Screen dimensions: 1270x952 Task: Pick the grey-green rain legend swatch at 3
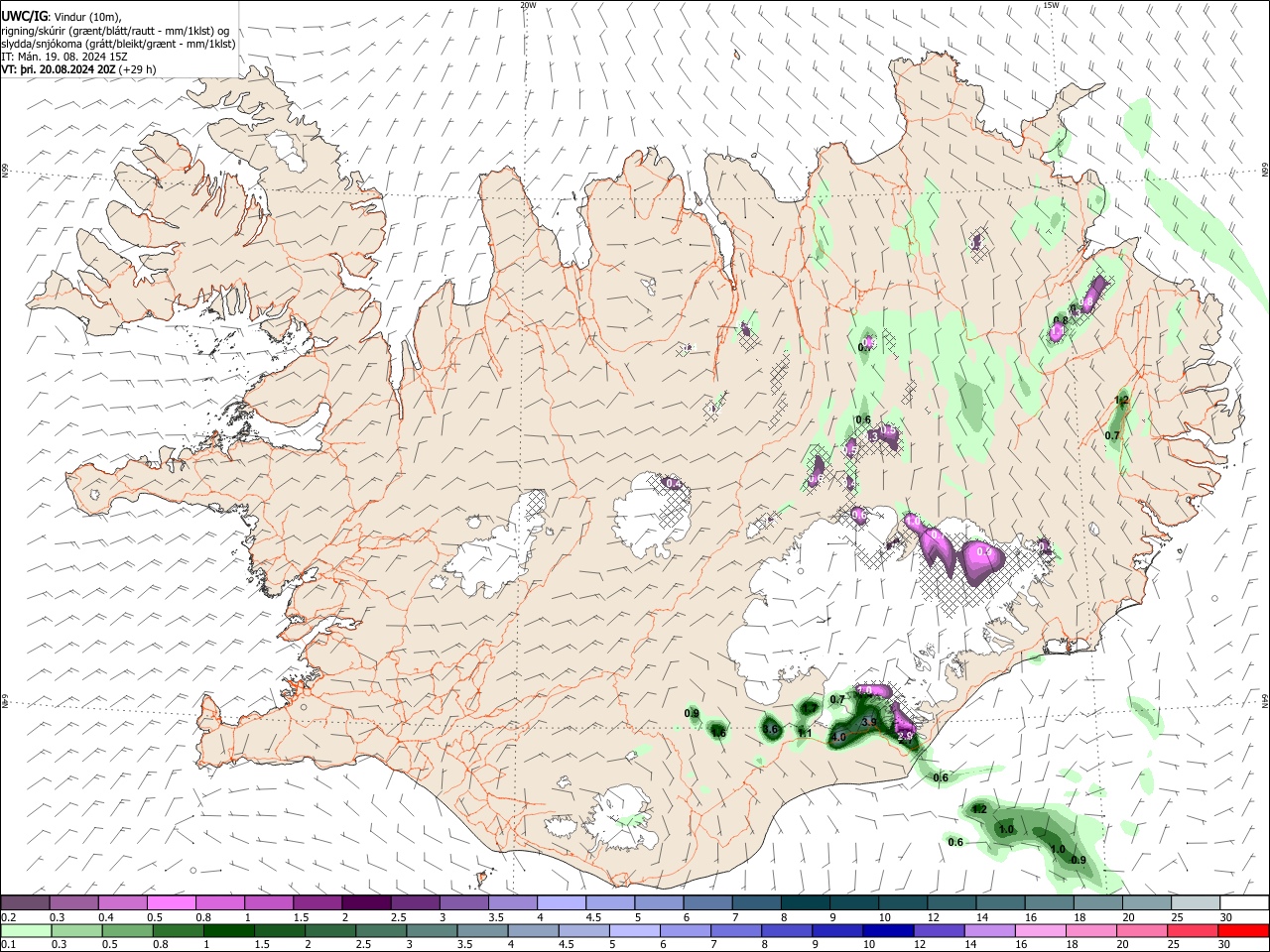[431, 930]
